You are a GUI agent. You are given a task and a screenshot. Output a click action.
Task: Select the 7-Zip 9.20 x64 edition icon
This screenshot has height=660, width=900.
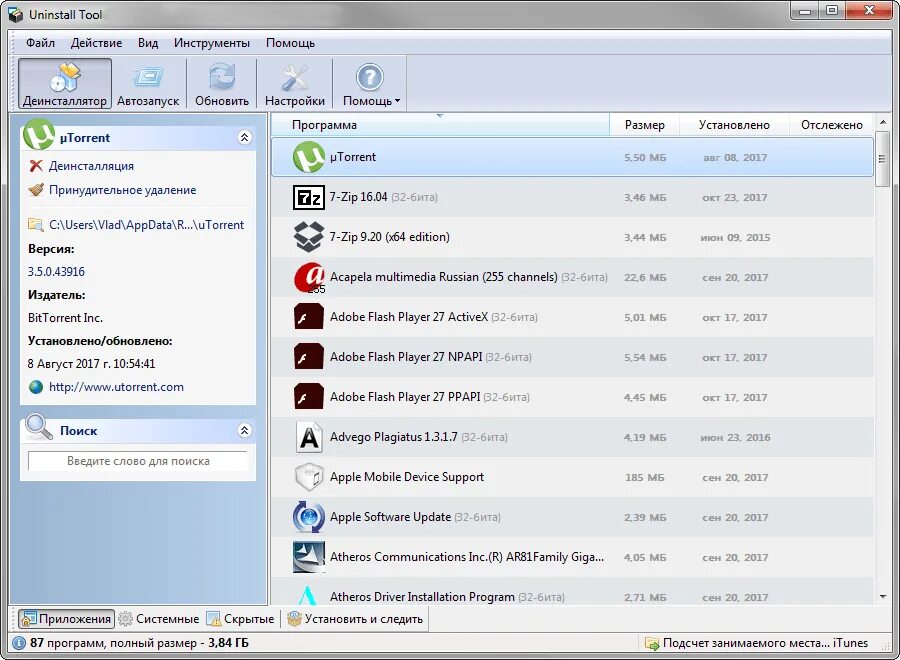(x=309, y=237)
